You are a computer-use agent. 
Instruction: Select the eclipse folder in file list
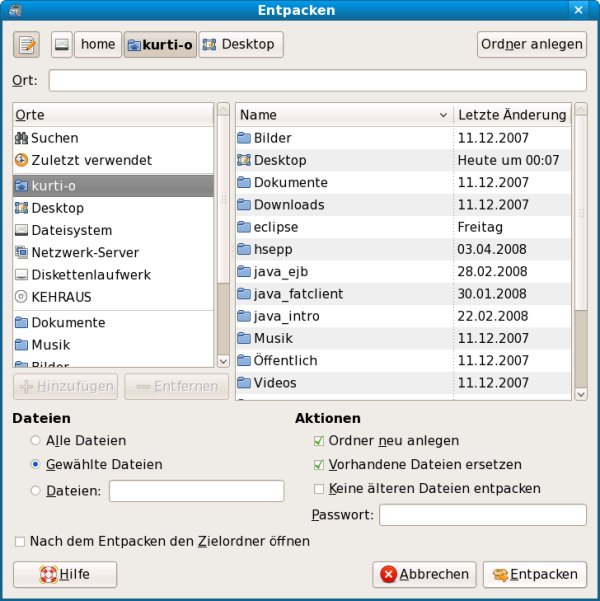click(275, 227)
